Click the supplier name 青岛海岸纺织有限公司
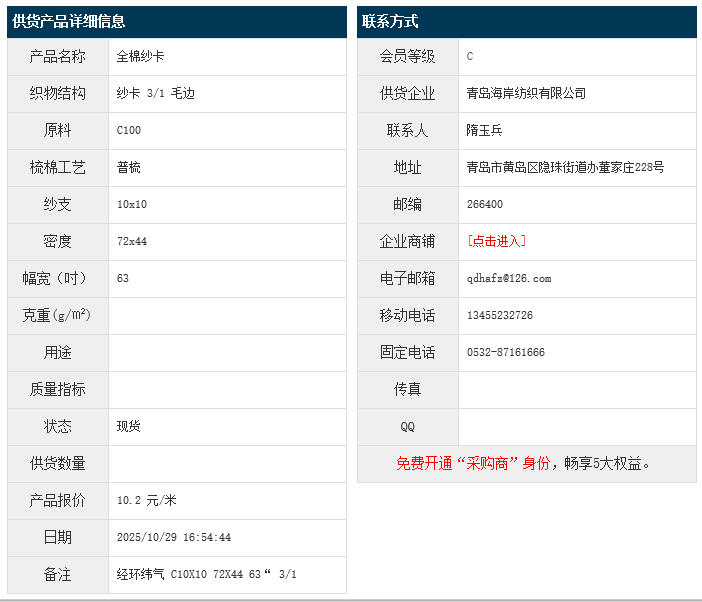This screenshot has width=702, height=602. click(526, 93)
